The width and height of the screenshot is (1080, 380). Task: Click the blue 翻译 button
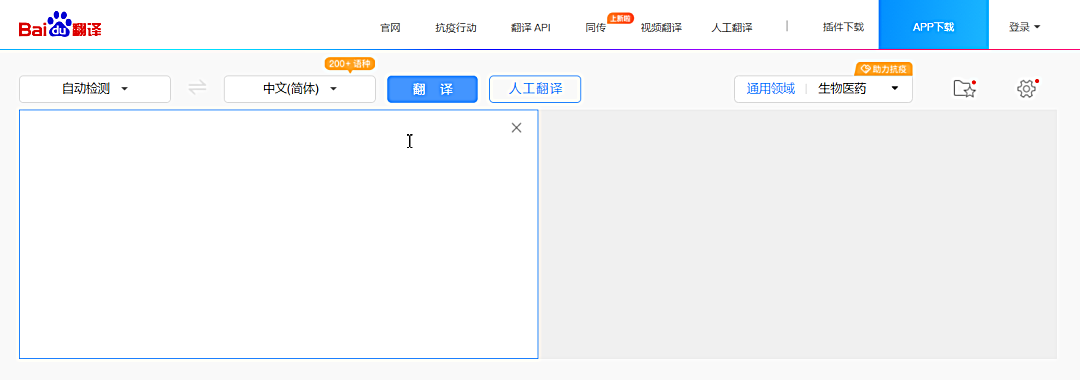[x=433, y=89]
